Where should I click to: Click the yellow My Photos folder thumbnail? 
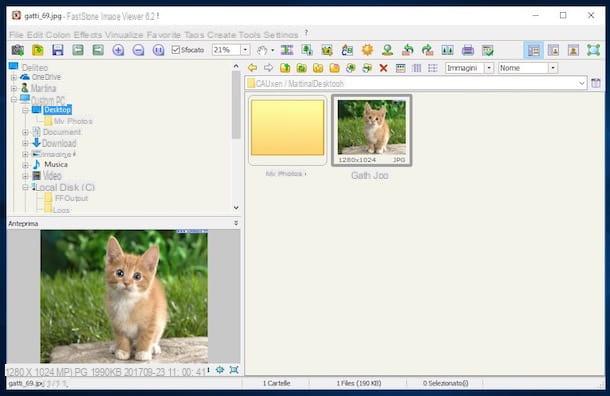tap(287, 130)
